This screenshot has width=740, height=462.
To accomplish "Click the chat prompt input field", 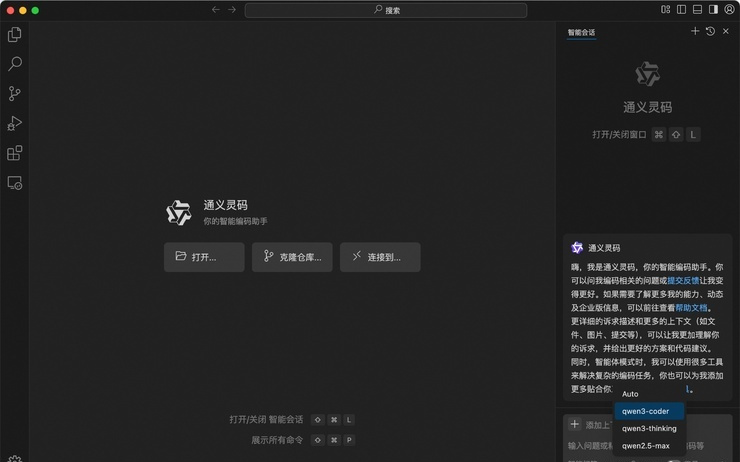I will click(x=648, y=445).
